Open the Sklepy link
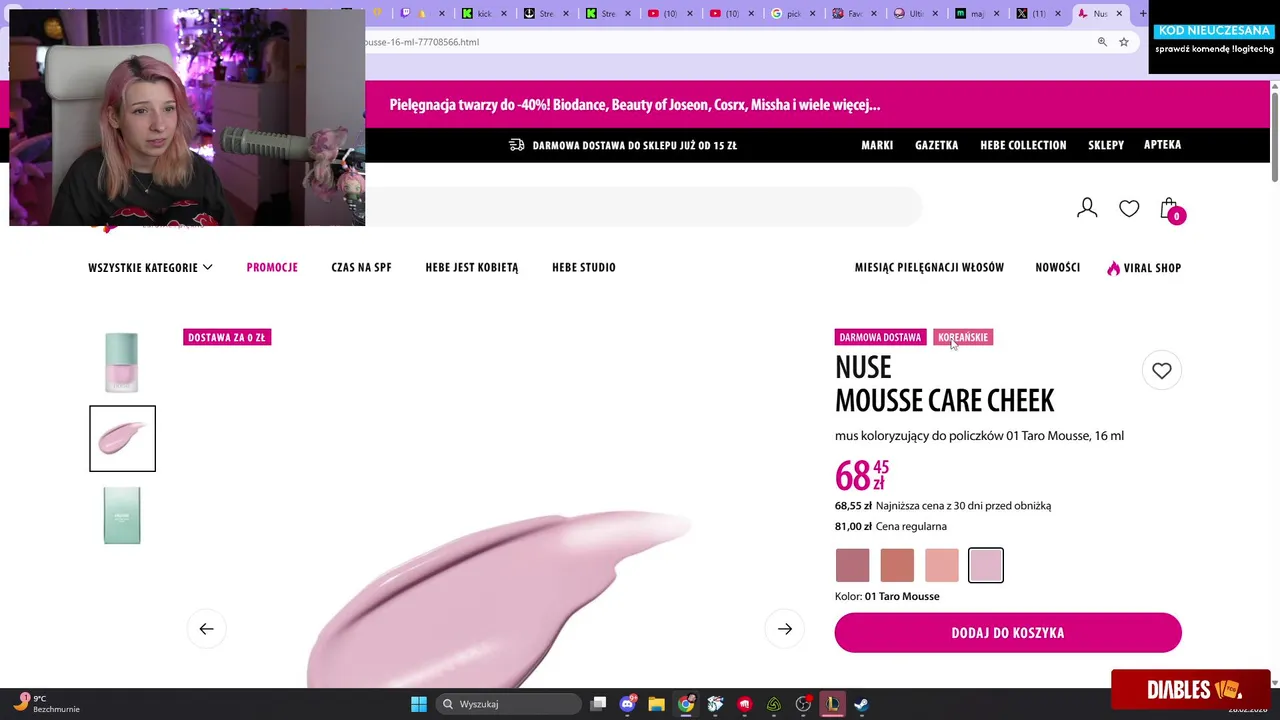Image resolution: width=1280 pixels, height=720 pixels. click(x=1106, y=145)
